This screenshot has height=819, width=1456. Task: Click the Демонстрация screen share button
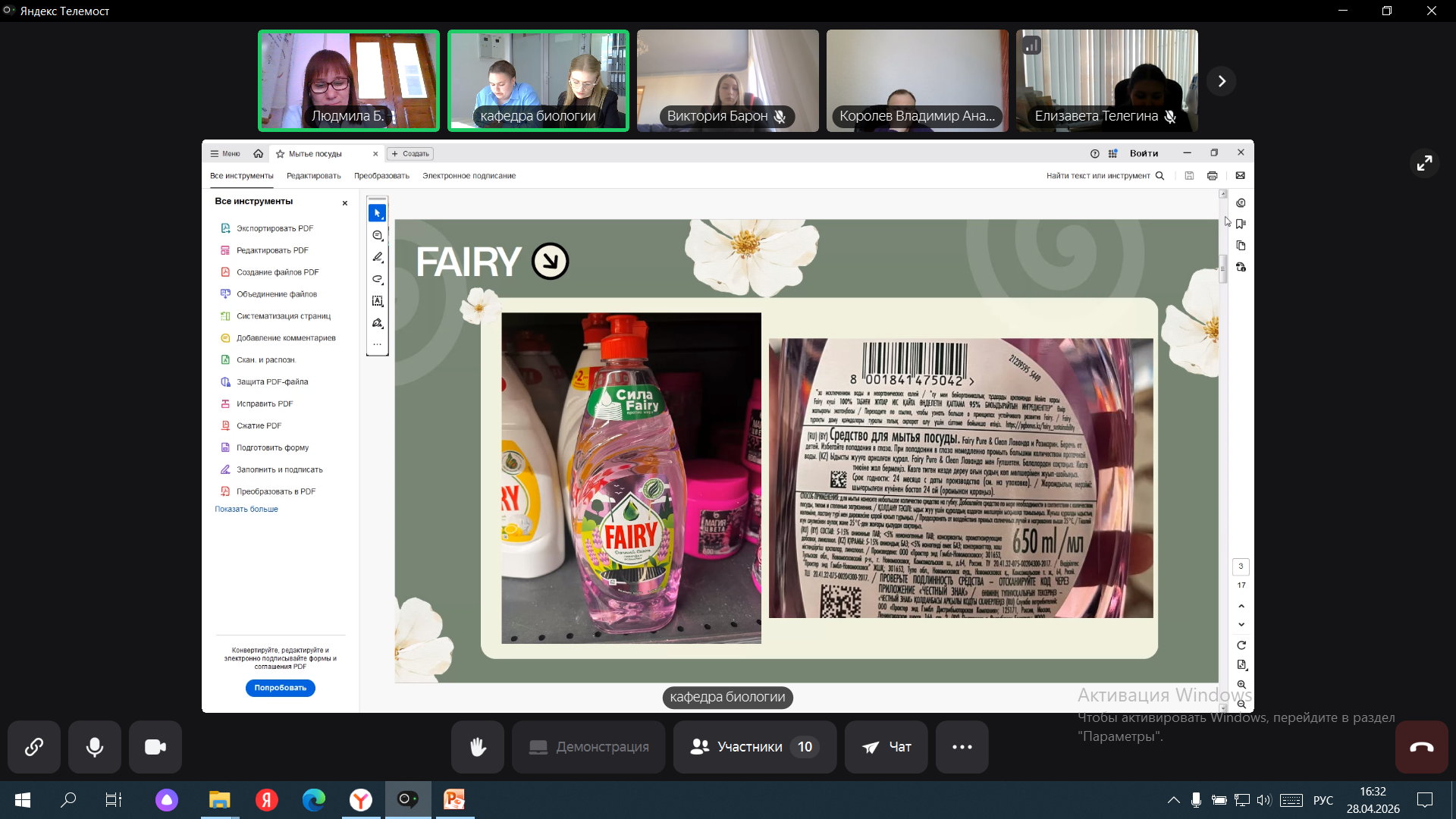588,747
